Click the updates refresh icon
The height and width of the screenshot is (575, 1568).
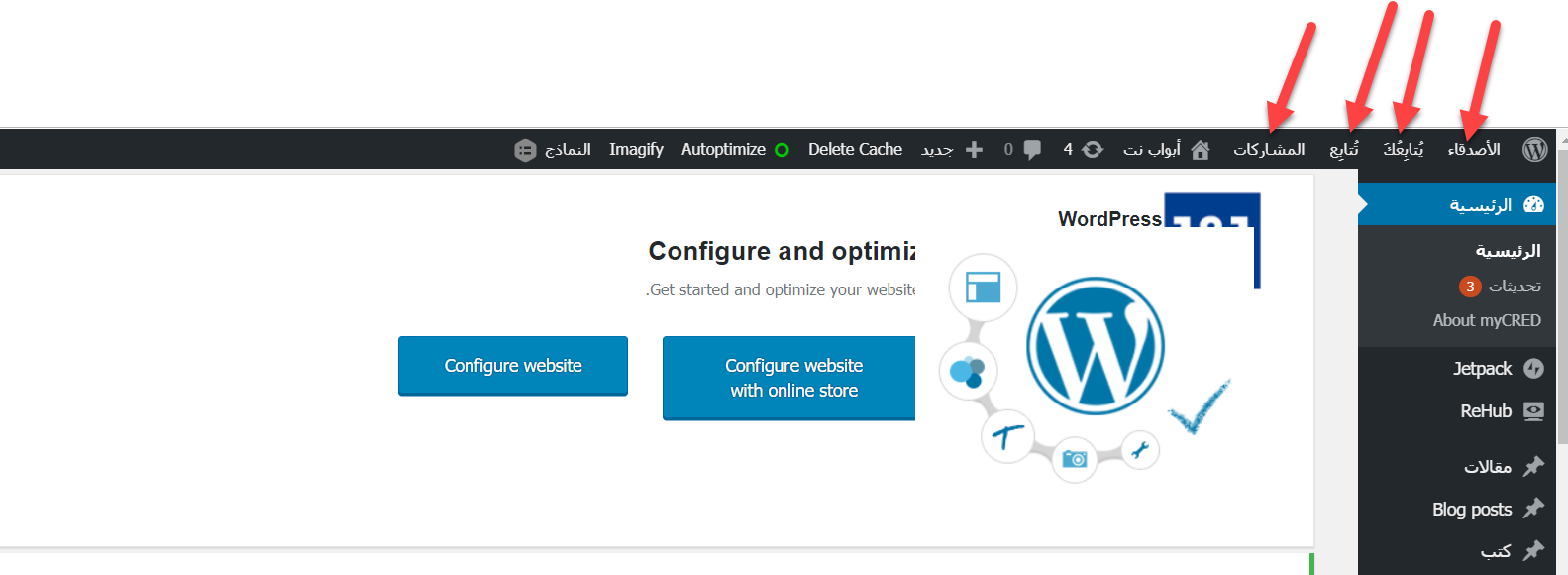(1093, 149)
